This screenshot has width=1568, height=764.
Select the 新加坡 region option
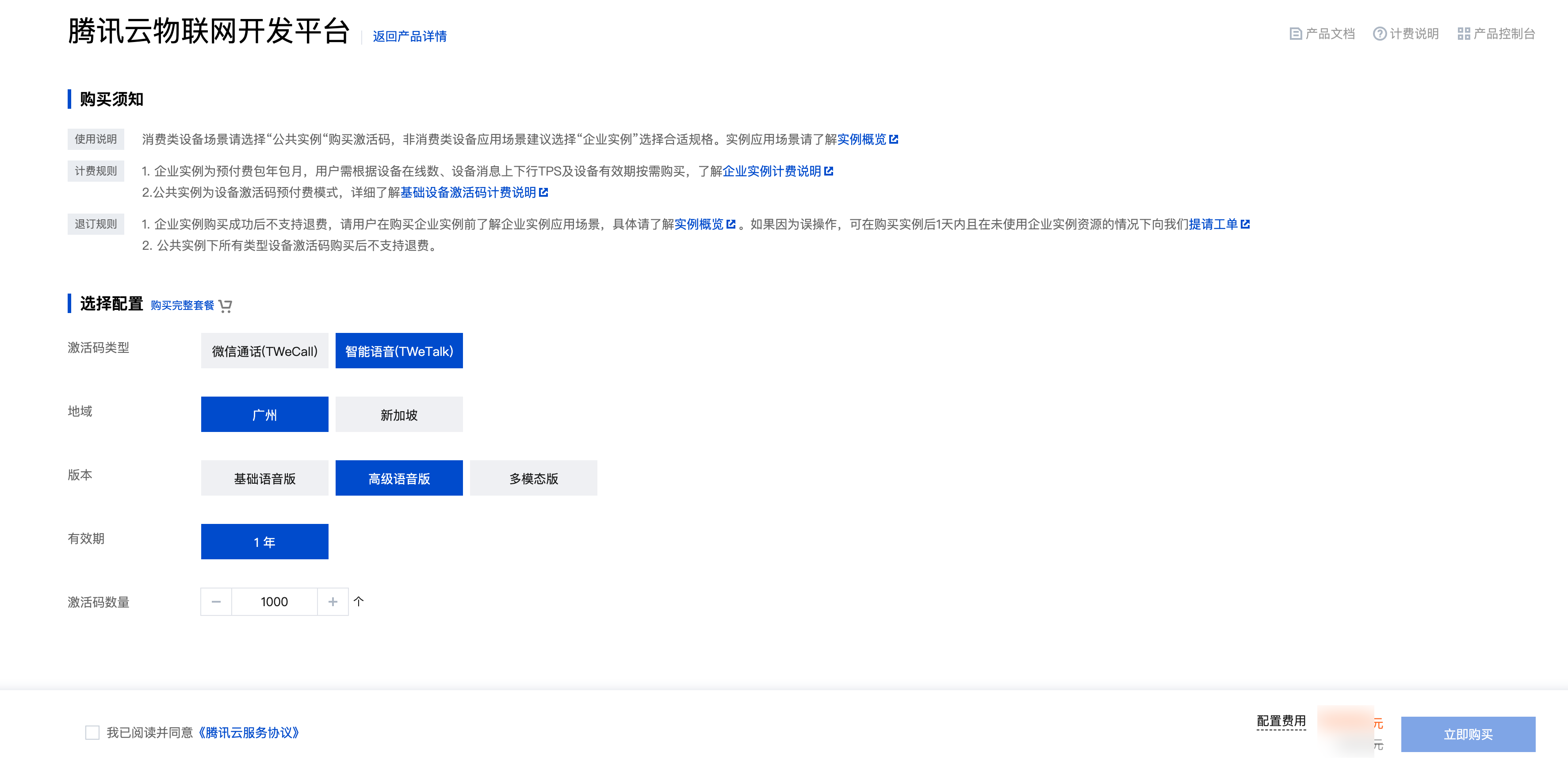coord(399,415)
